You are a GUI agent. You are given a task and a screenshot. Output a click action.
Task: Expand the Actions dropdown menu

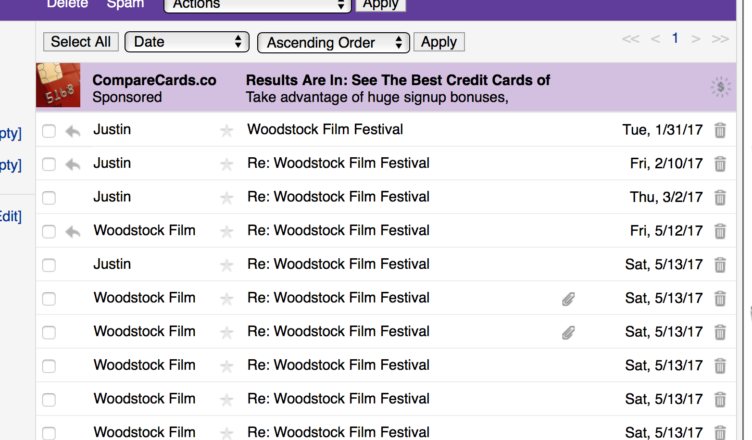[x=257, y=4]
